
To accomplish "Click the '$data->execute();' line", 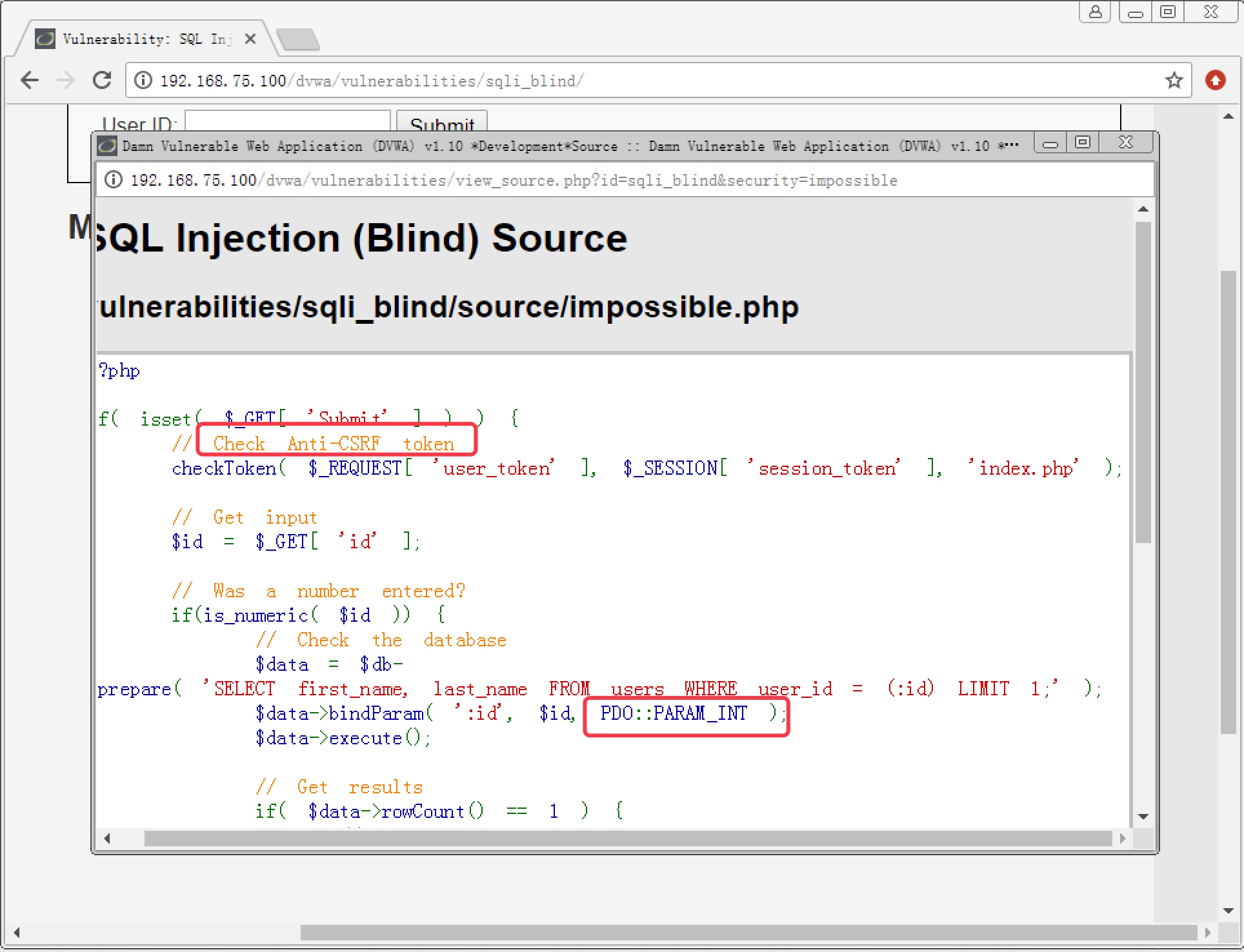I will click(343, 738).
